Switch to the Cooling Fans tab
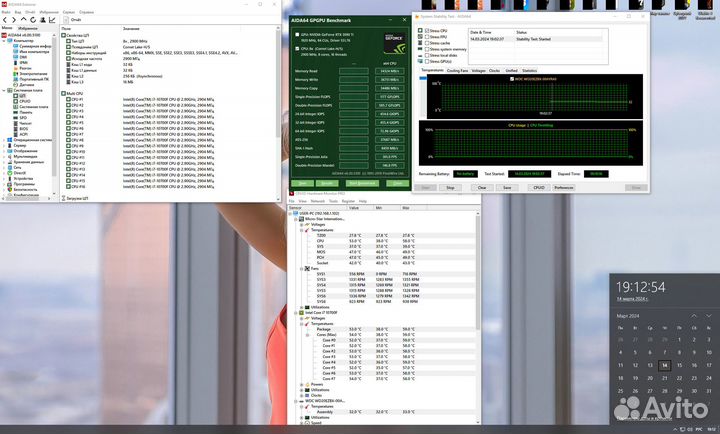Image resolution: width=720 pixels, height=434 pixels. pos(457,71)
